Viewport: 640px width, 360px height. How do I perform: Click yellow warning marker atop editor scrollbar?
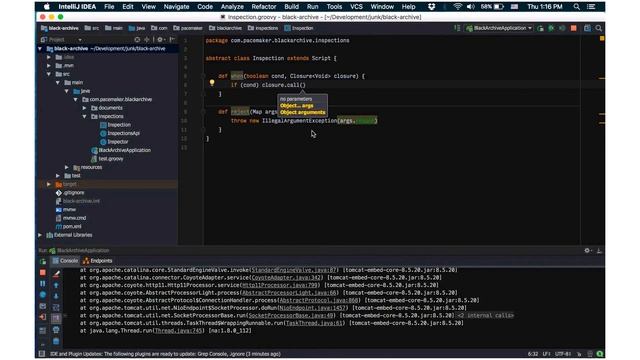[x=602, y=39]
